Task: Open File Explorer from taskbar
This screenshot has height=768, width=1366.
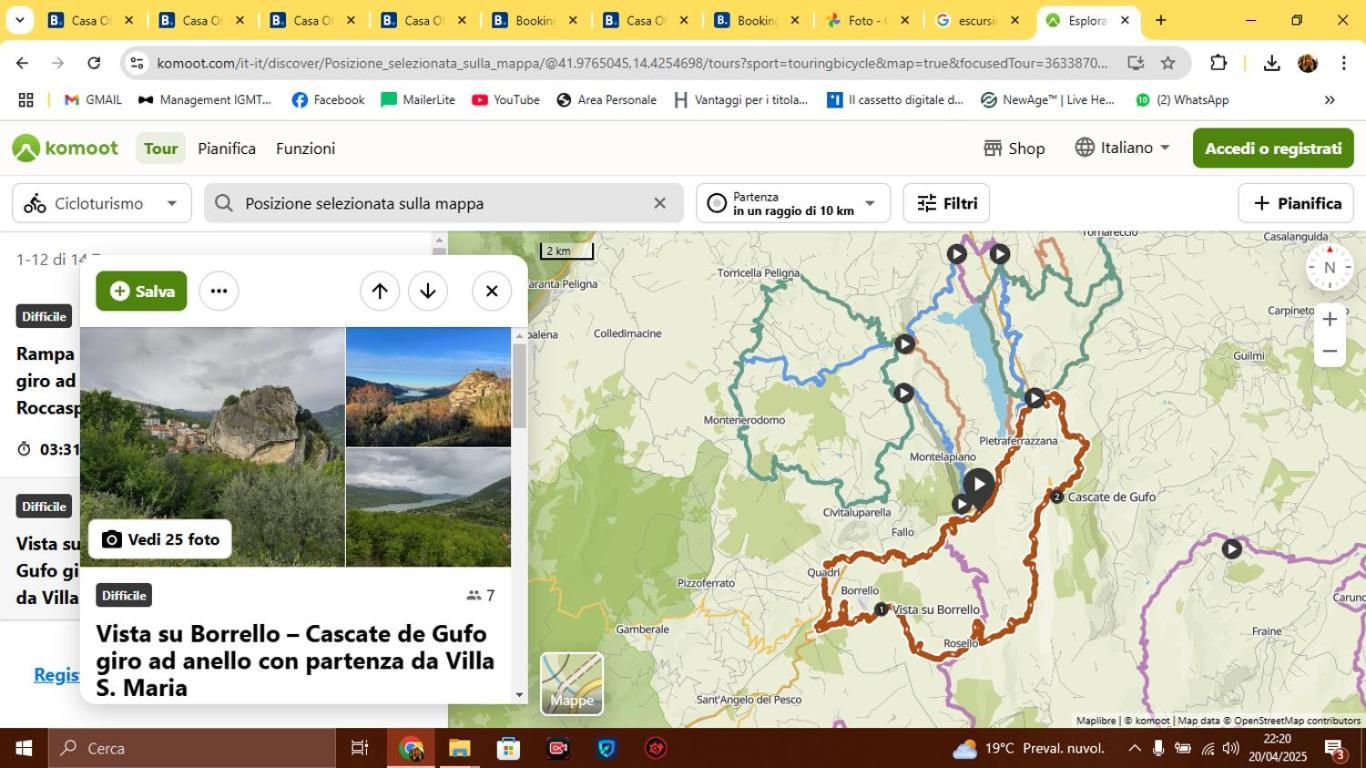Action: (x=459, y=748)
